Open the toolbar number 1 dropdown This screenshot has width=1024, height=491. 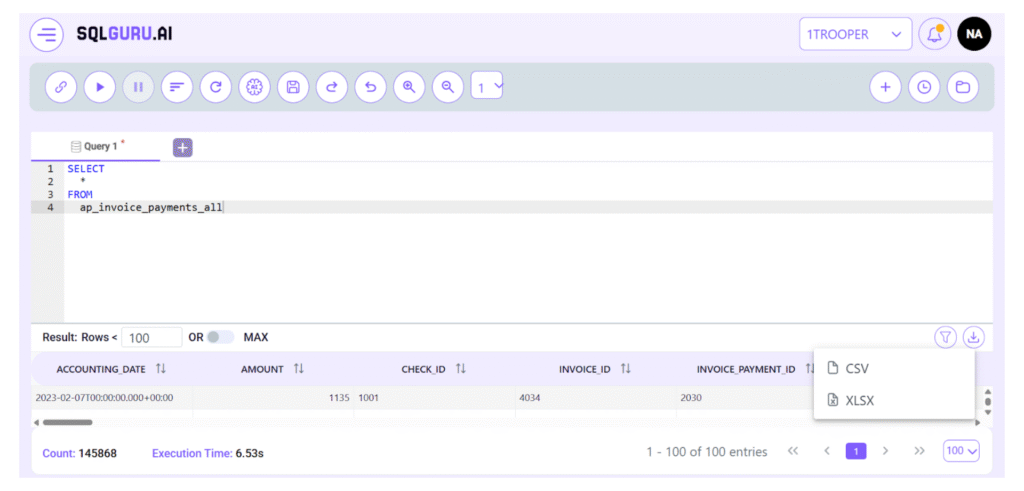(x=488, y=87)
